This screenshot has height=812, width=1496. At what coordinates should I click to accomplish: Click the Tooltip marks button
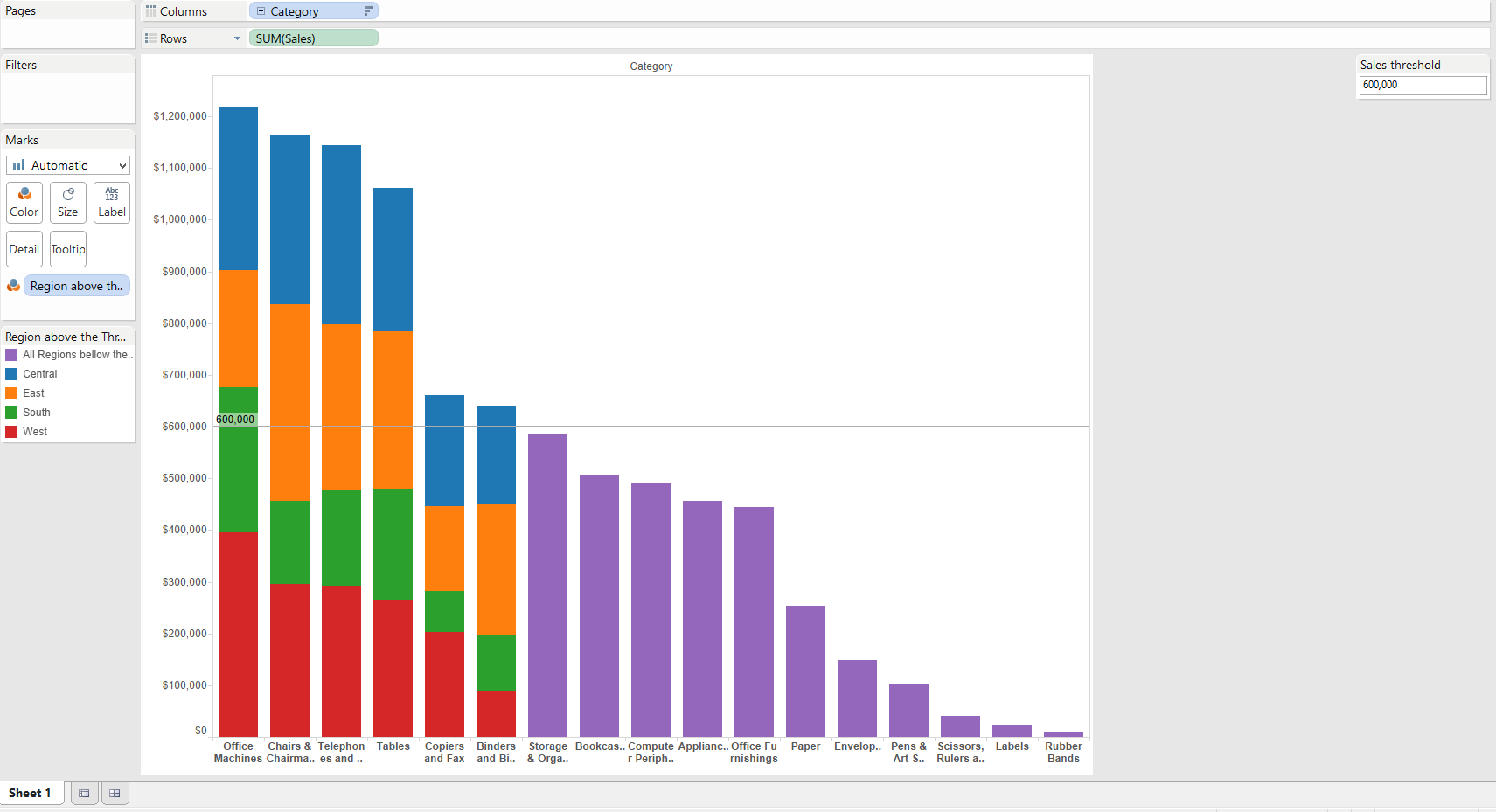(68, 249)
